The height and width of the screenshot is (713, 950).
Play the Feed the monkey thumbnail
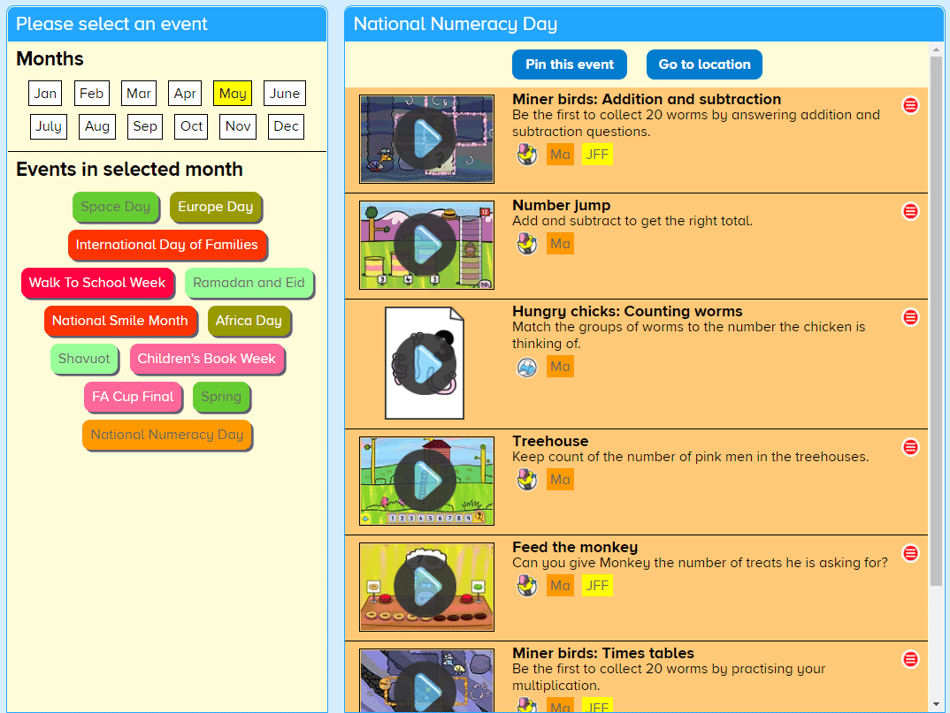coord(427,587)
